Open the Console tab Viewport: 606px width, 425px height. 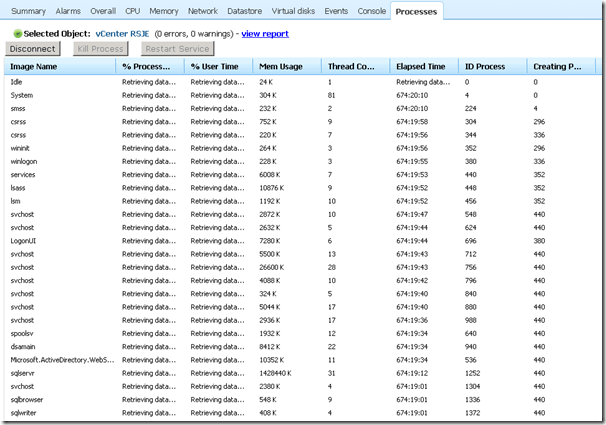[x=372, y=11]
